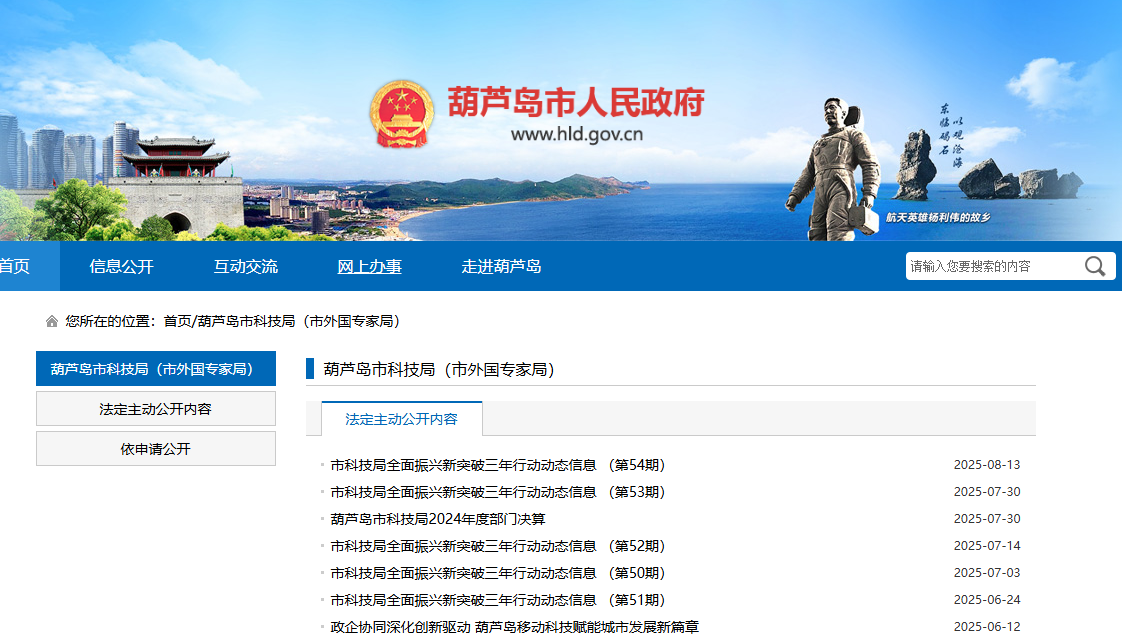The height and width of the screenshot is (637, 1122).
Task: Open the 第52期 动态信息 article
Action: coord(497,546)
